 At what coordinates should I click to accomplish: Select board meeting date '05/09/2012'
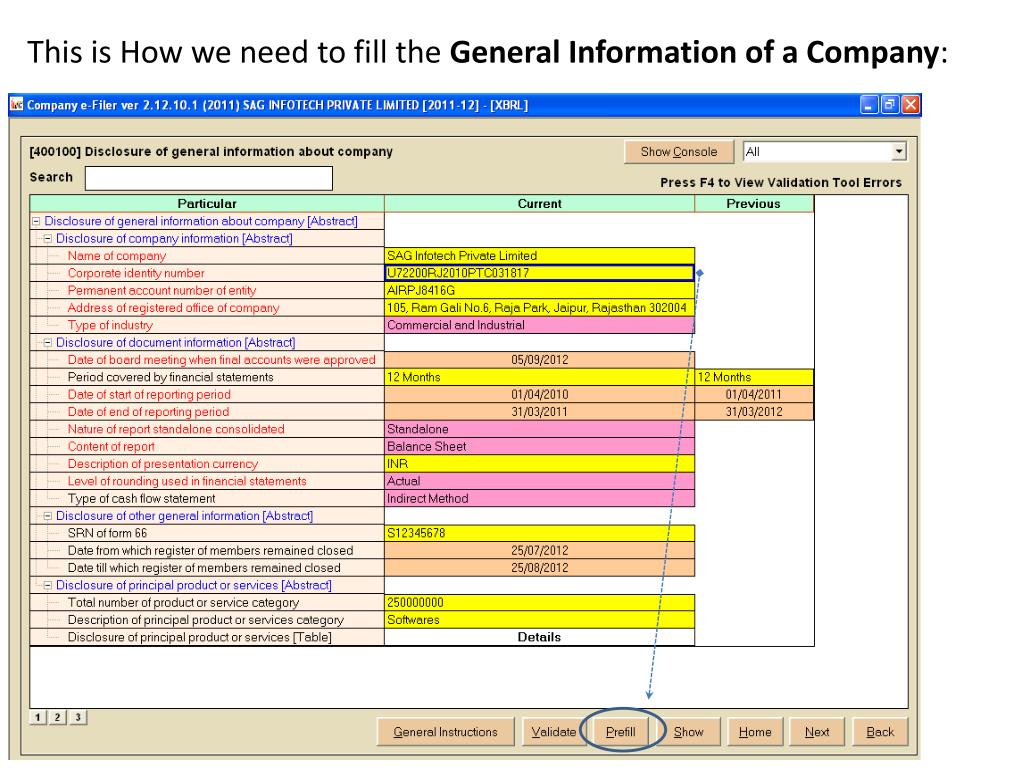pos(539,360)
